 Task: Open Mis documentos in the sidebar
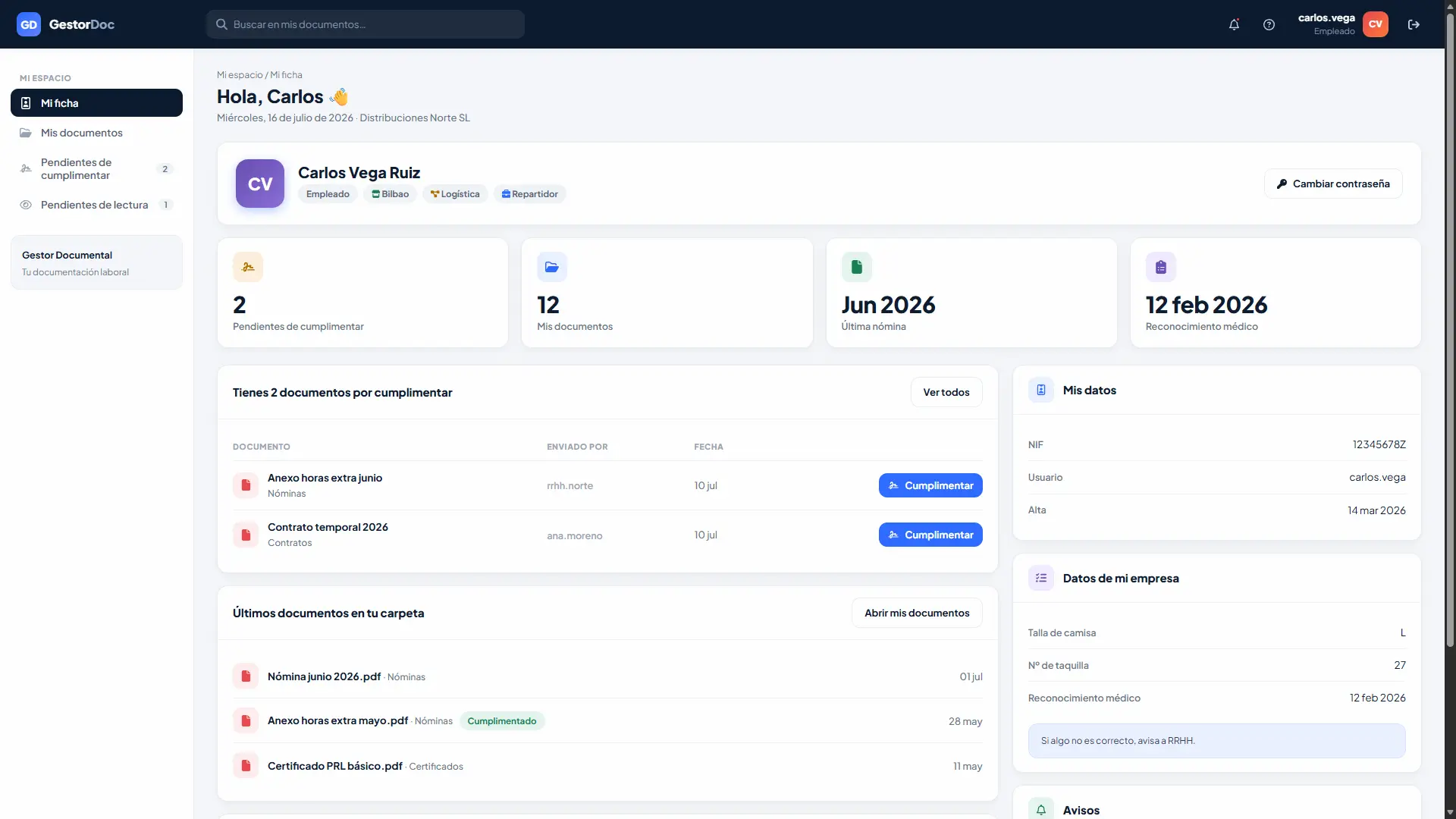(x=96, y=133)
